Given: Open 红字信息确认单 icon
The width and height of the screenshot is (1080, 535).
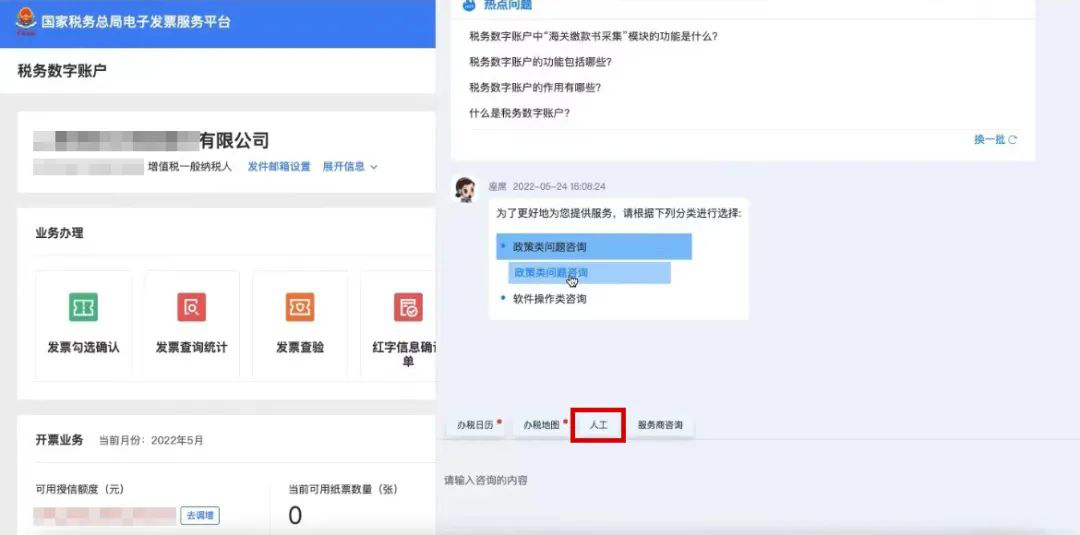Looking at the screenshot, I should (x=408, y=307).
